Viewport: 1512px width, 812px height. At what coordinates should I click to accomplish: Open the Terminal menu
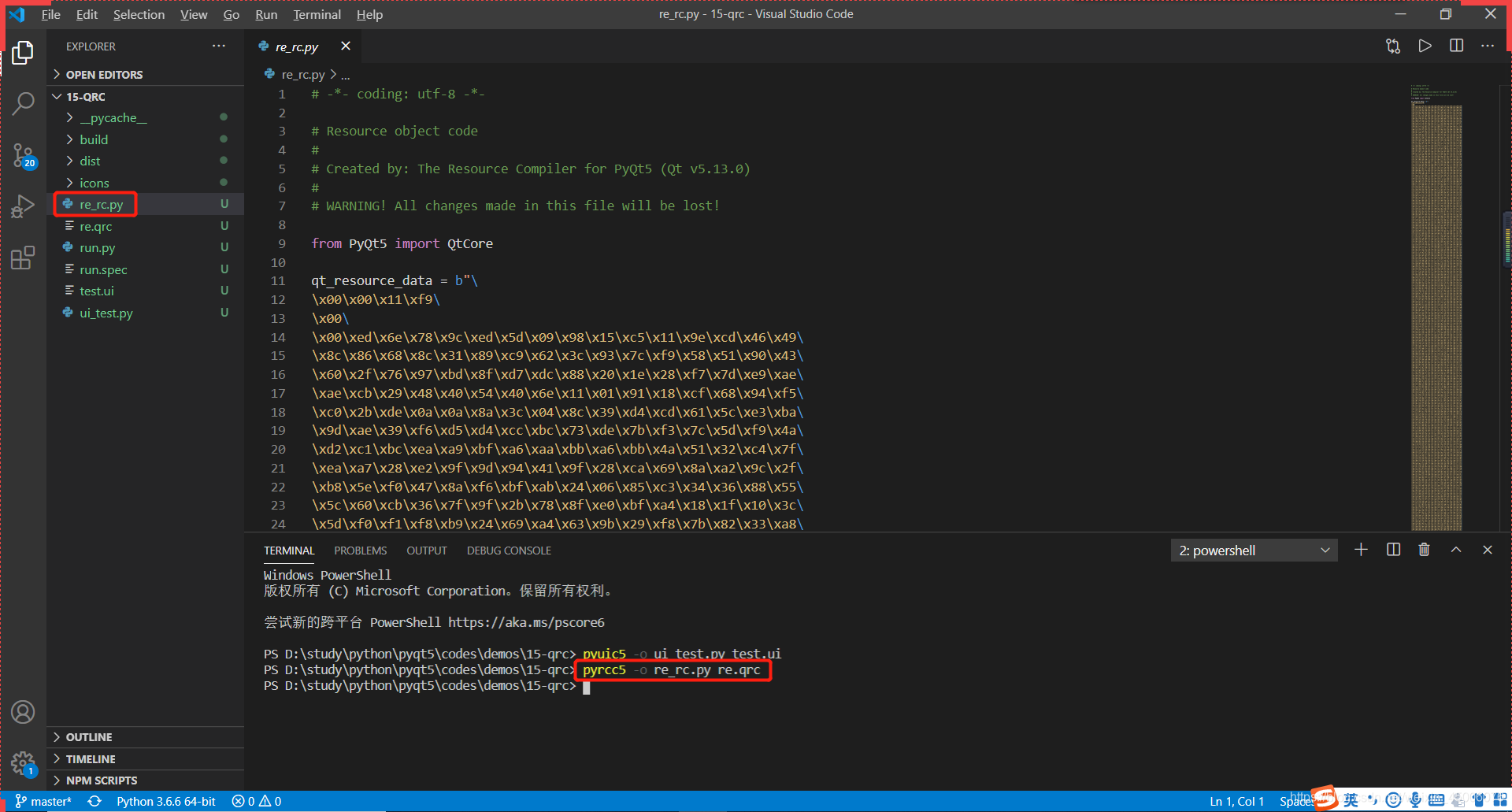(x=317, y=14)
